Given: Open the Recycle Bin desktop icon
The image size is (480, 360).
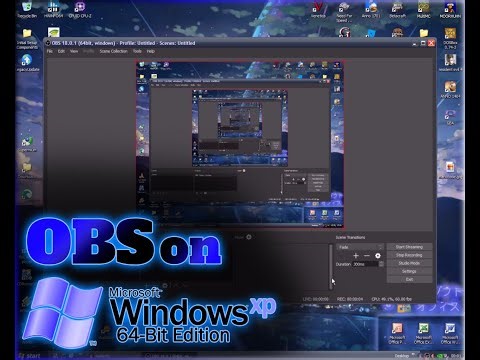Looking at the screenshot, I should point(27,10).
